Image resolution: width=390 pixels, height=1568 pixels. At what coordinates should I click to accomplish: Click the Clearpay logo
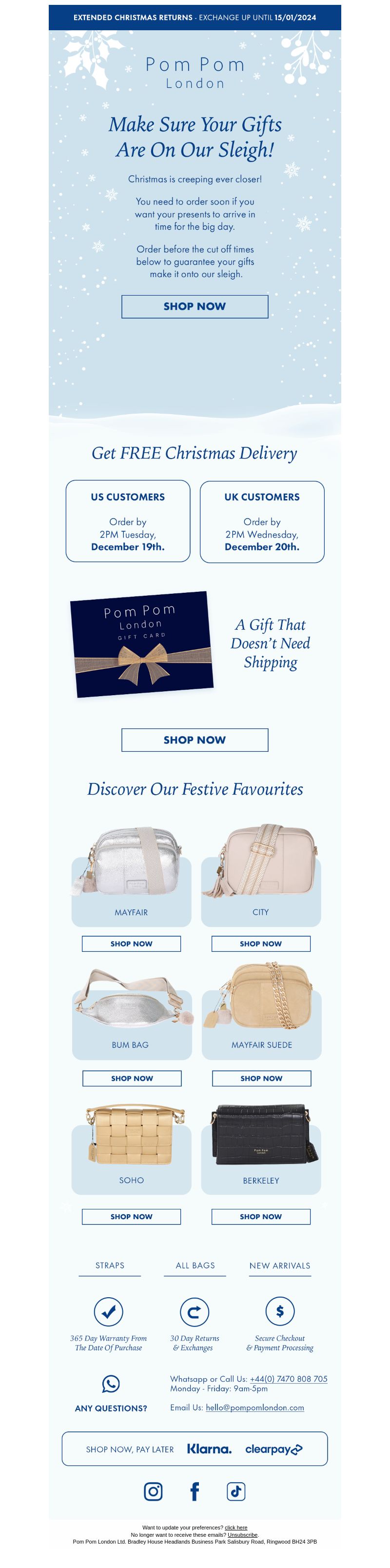[274, 1449]
